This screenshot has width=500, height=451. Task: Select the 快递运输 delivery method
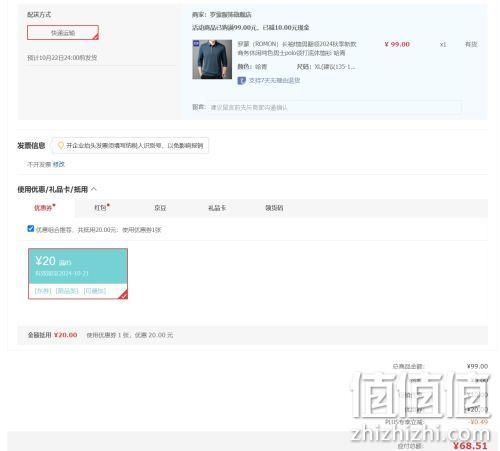(63, 33)
